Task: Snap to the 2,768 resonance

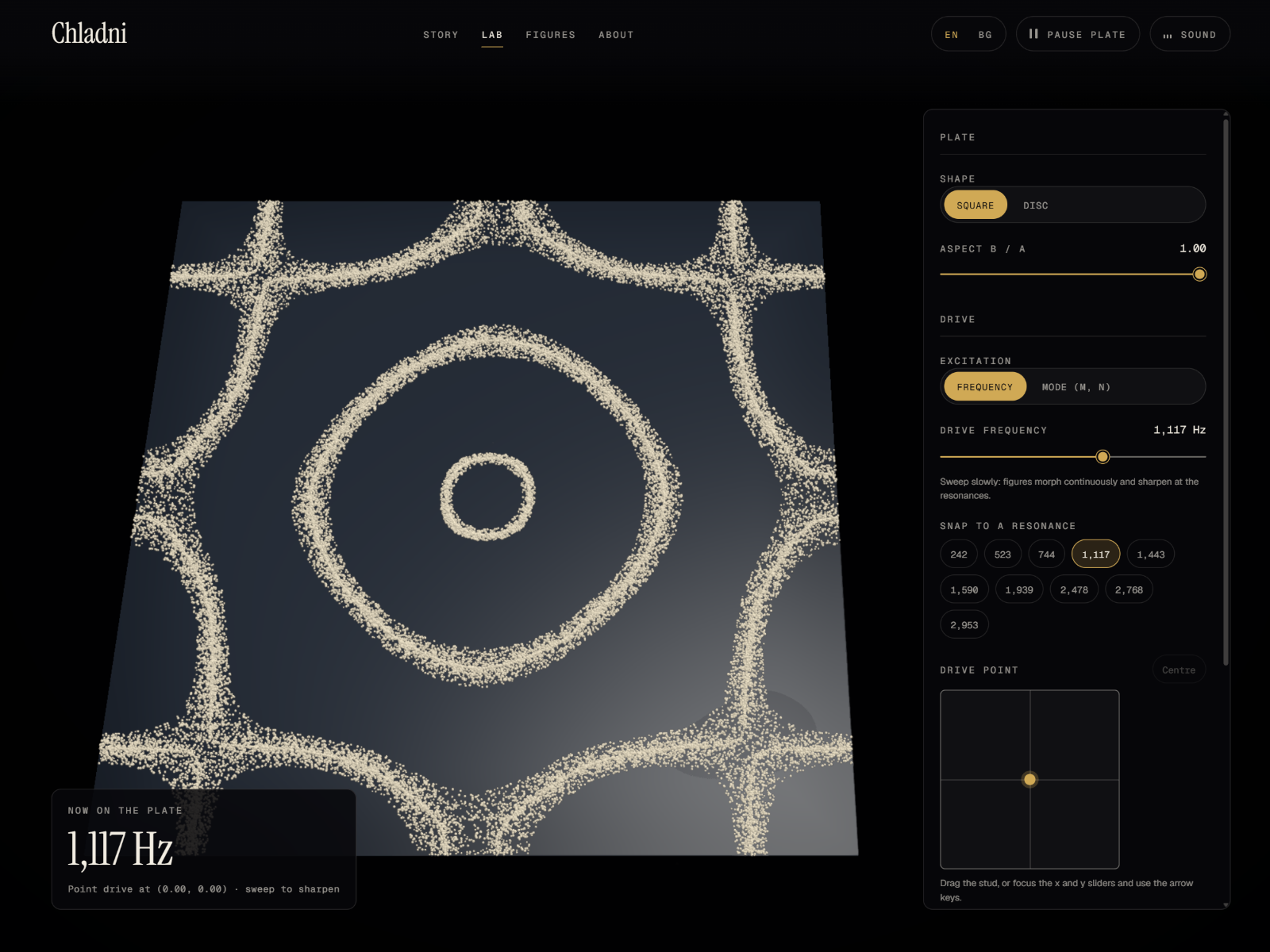Action: point(1129,589)
